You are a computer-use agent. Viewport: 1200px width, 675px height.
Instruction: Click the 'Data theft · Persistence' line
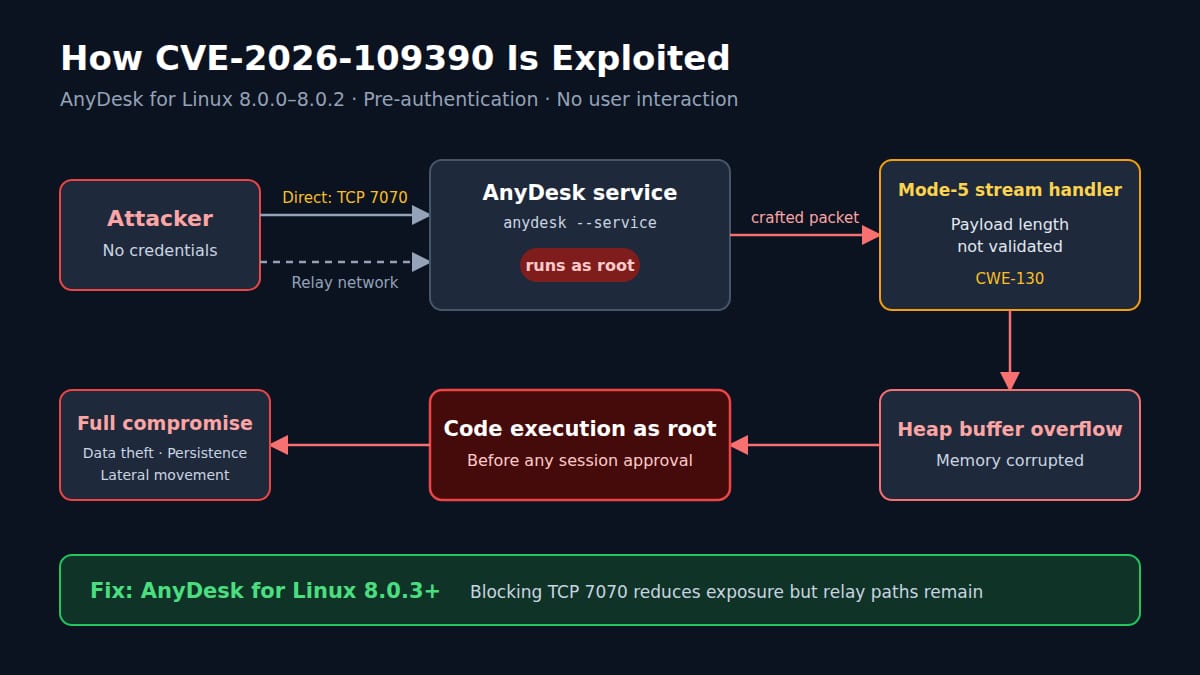pos(165,453)
